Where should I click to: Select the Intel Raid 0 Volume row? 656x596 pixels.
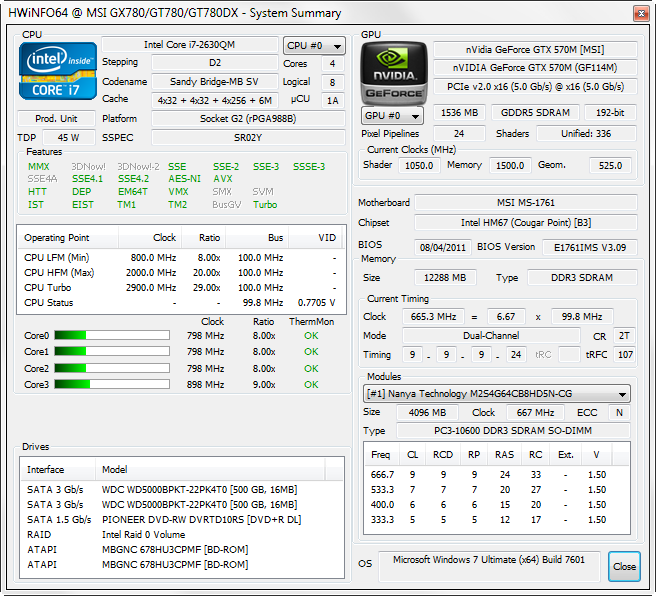coord(182,535)
